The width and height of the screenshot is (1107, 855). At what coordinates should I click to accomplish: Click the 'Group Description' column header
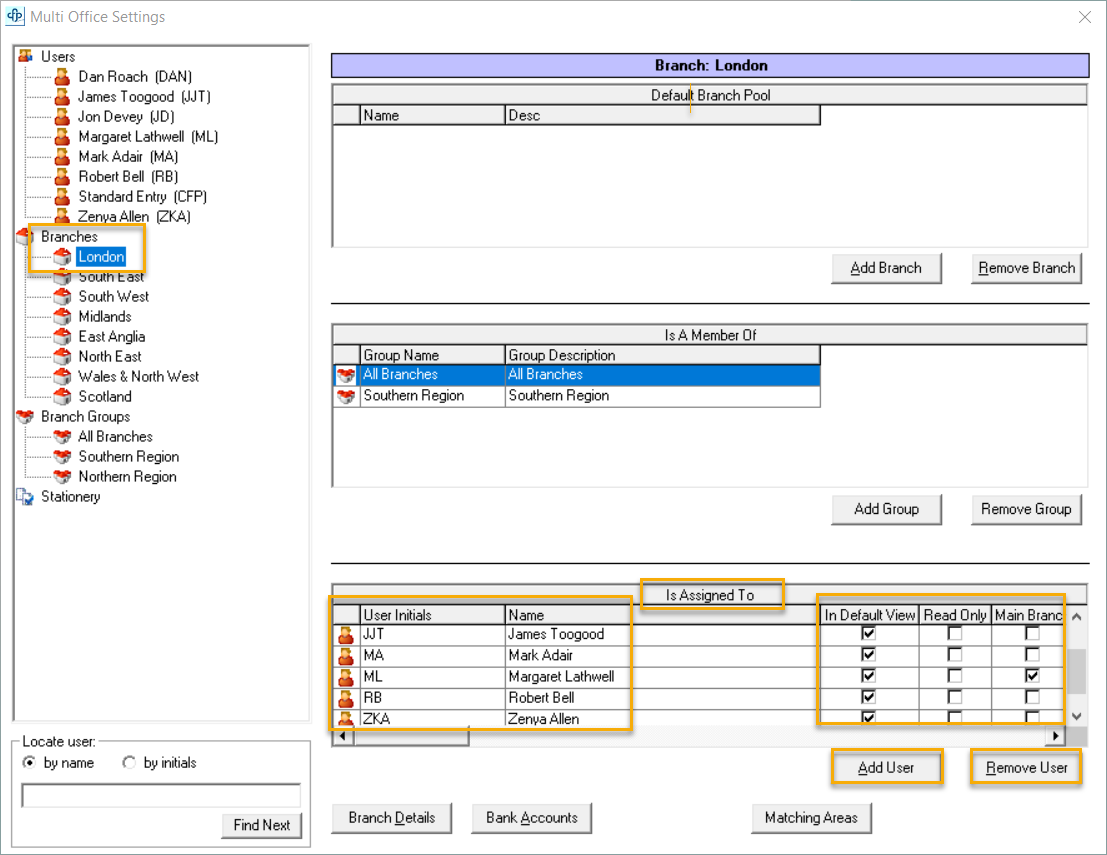663,355
